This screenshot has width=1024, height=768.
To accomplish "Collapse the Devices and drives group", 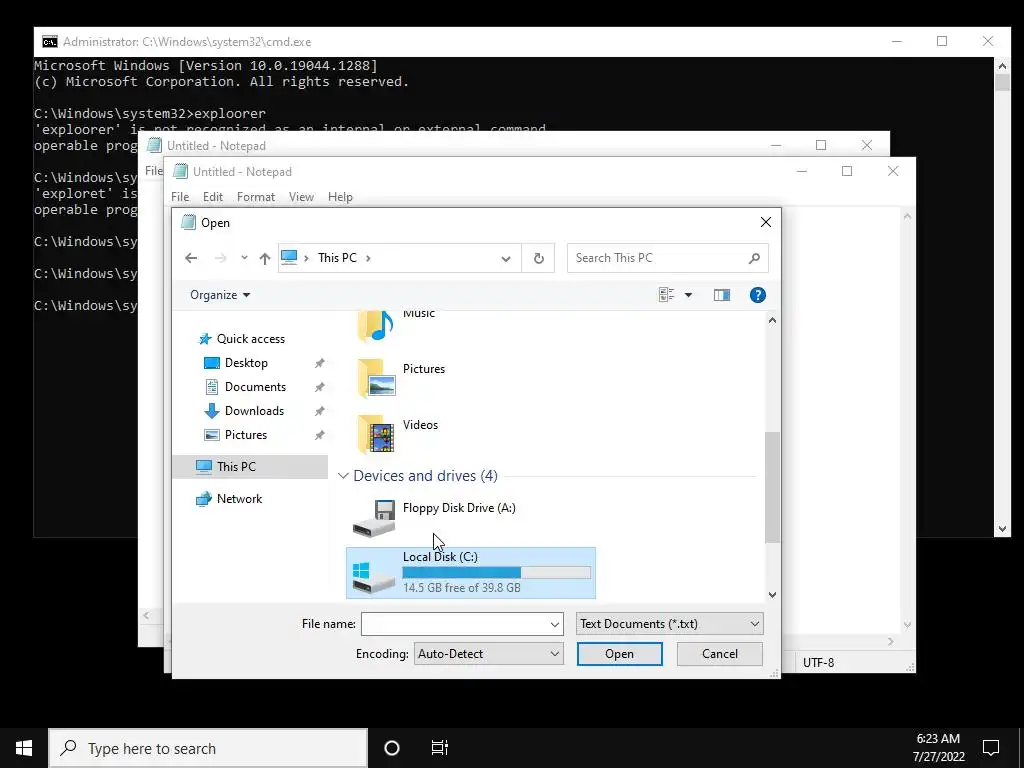I will [343, 476].
